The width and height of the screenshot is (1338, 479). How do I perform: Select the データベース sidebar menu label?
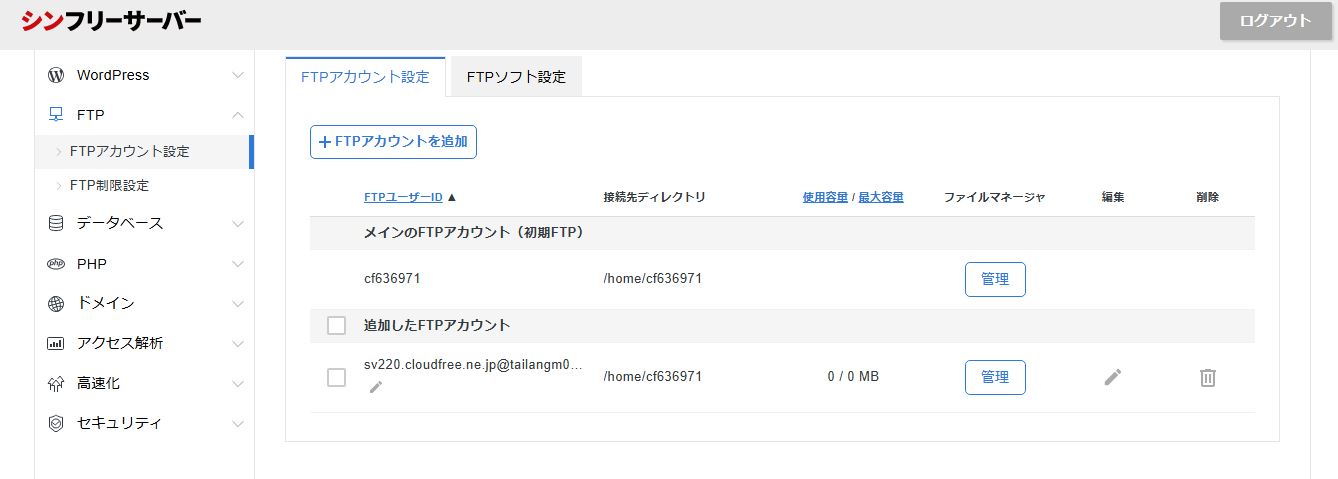pos(120,223)
